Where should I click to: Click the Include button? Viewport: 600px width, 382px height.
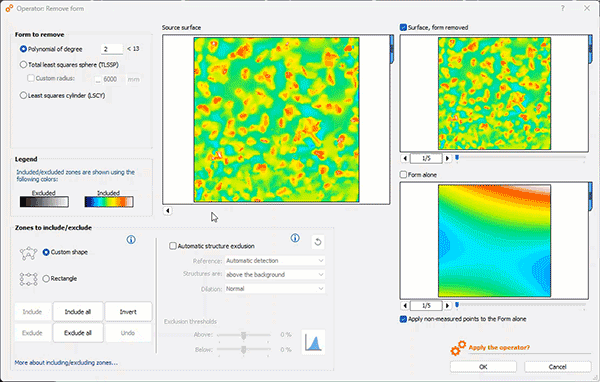click(x=32, y=312)
